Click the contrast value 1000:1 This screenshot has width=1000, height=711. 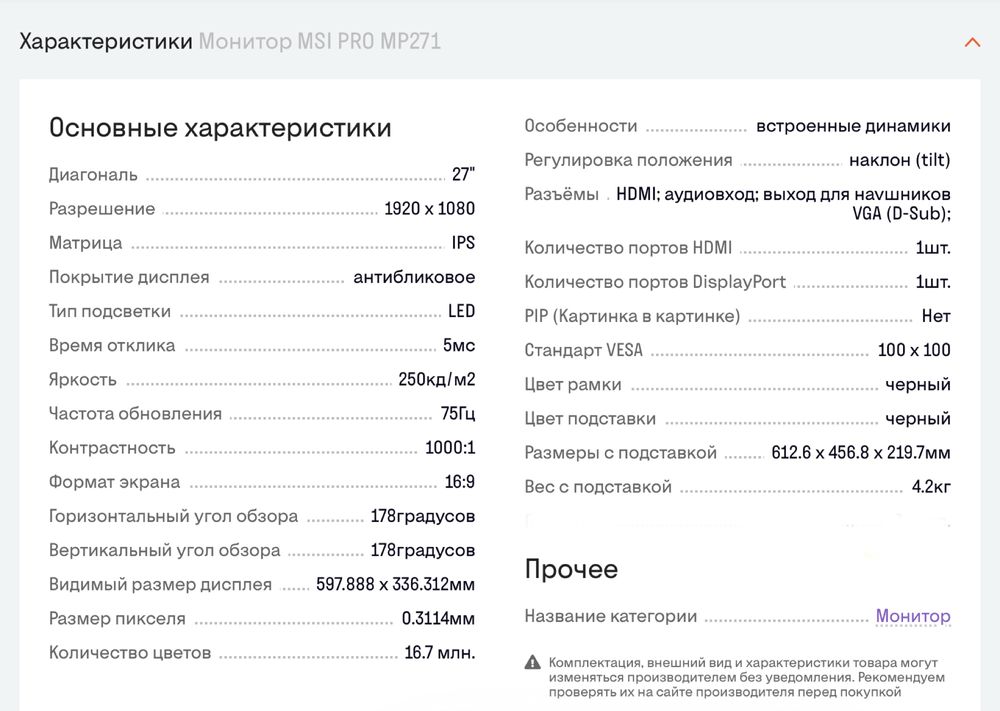pyautogui.click(x=450, y=448)
